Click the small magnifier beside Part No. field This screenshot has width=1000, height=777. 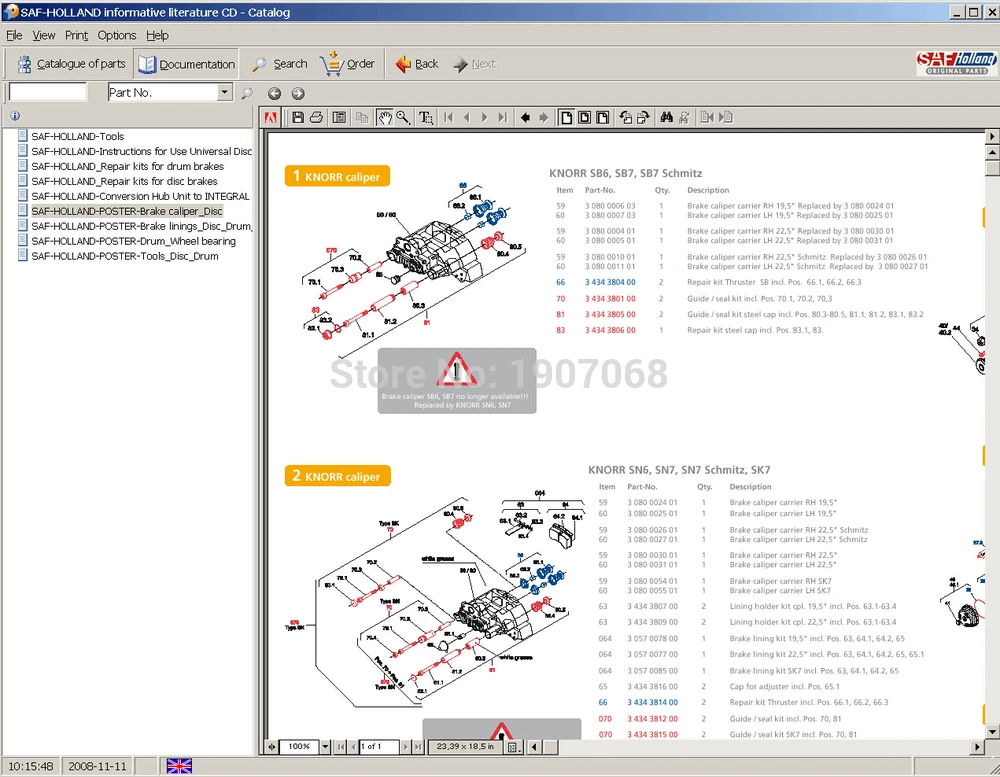tap(247, 94)
